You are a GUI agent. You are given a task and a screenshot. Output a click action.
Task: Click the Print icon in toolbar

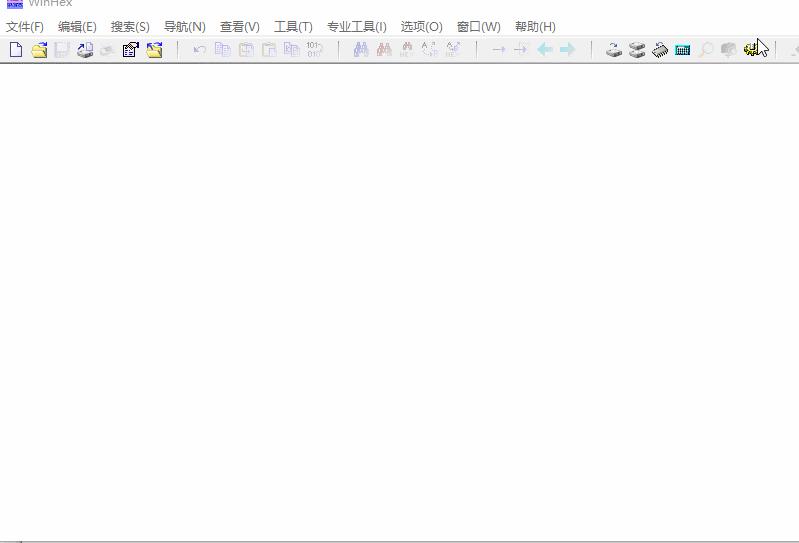click(x=85, y=49)
